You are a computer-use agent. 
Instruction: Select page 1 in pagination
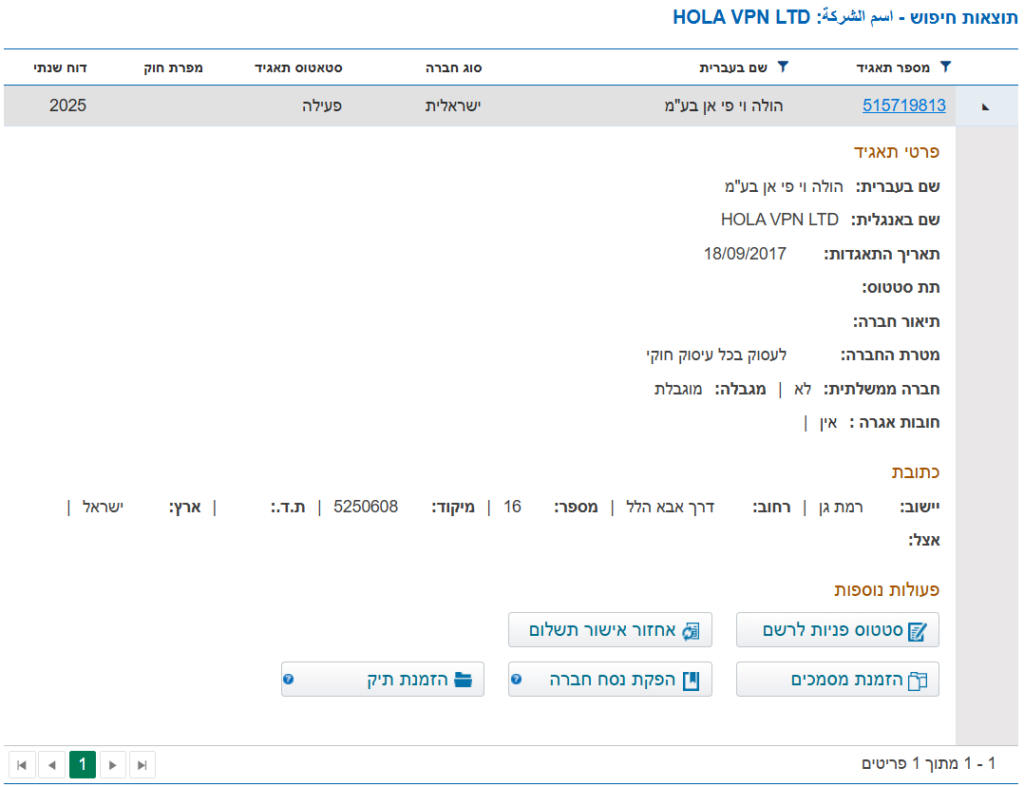coord(83,765)
